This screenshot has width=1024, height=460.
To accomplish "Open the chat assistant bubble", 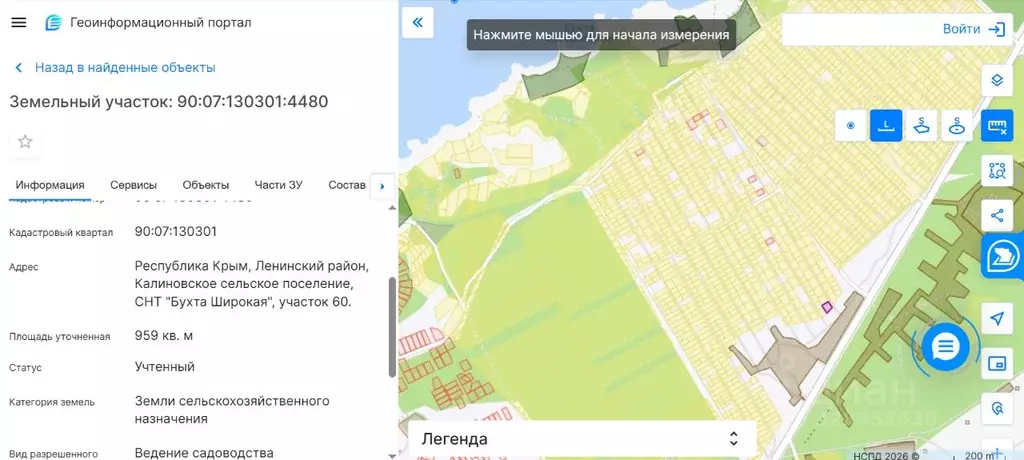I will tap(945, 347).
